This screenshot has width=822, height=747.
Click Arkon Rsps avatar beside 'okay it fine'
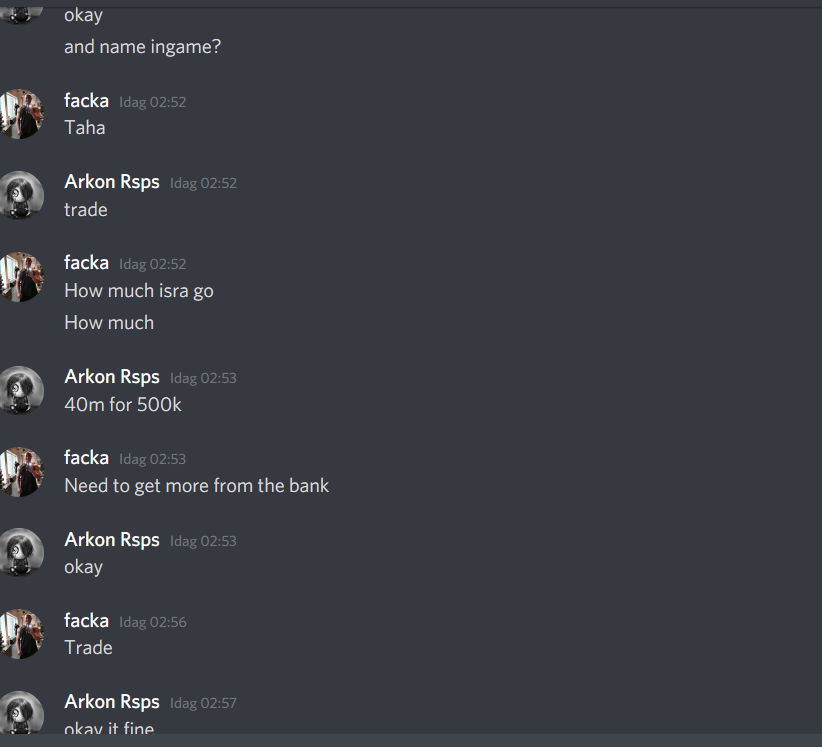pos(20,713)
